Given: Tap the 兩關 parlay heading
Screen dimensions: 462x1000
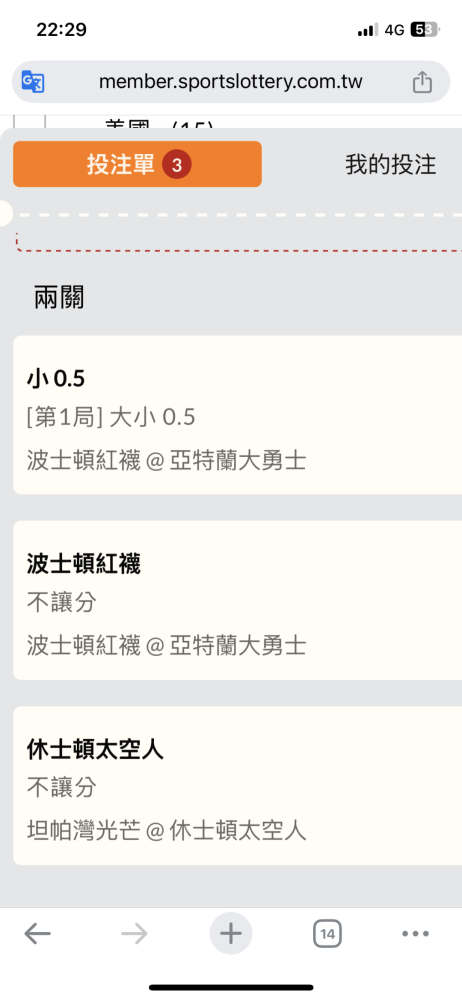Looking at the screenshot, I should (x=59, y=298).
